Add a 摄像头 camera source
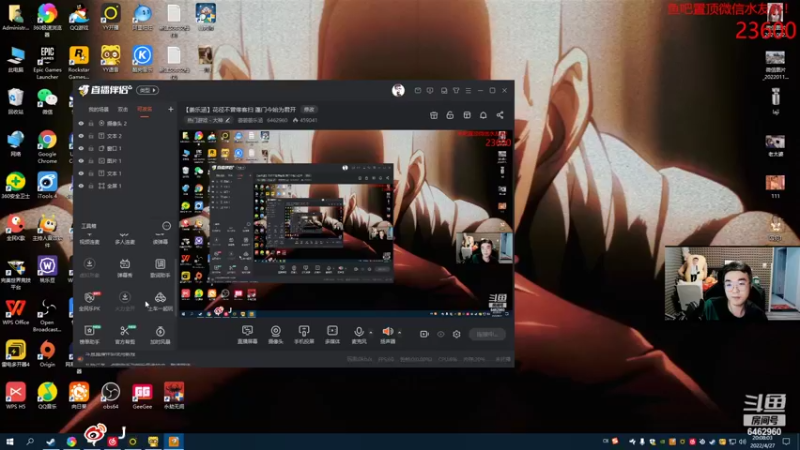 coord(276,334)
